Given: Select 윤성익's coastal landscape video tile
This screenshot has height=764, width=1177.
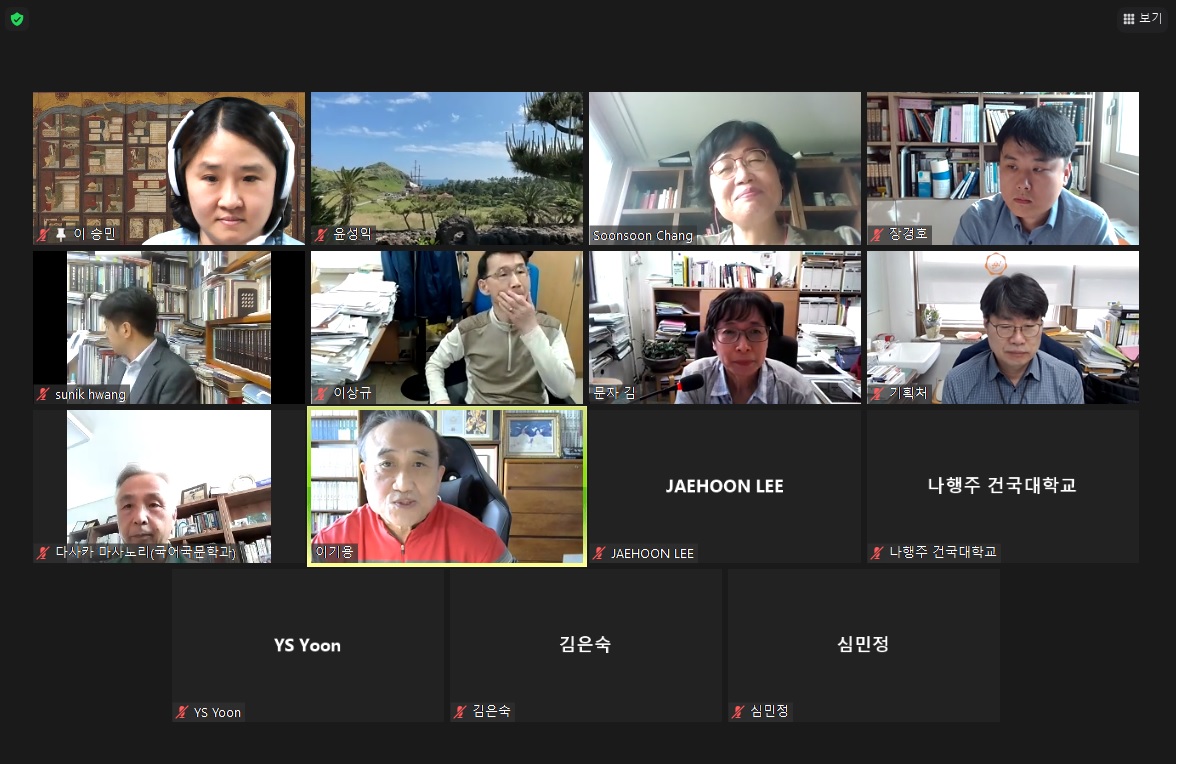Looking at the screenshot, I should click(x=447, y=168).
